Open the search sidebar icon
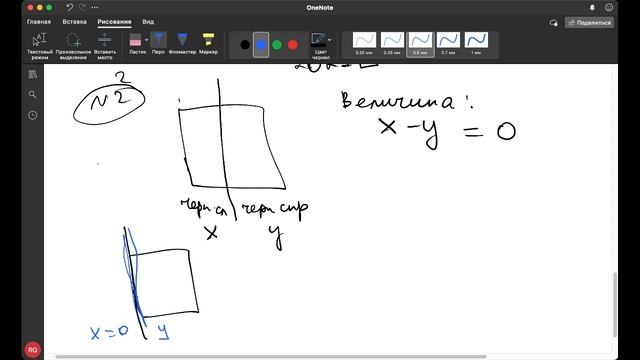640x360 pixels. pos(33,95)
